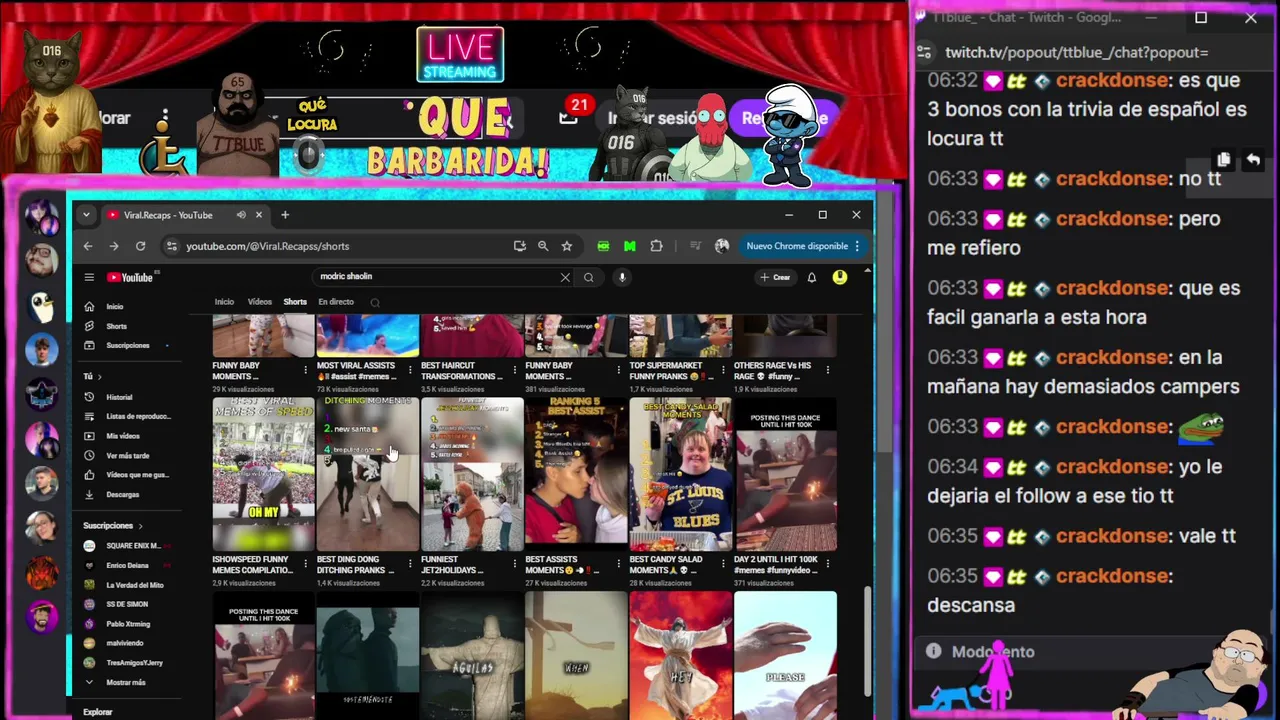The width and height of the screenshot is (1280, 720).
Task: Open the Chrome media controls icon
Action: tap(695, 246)
